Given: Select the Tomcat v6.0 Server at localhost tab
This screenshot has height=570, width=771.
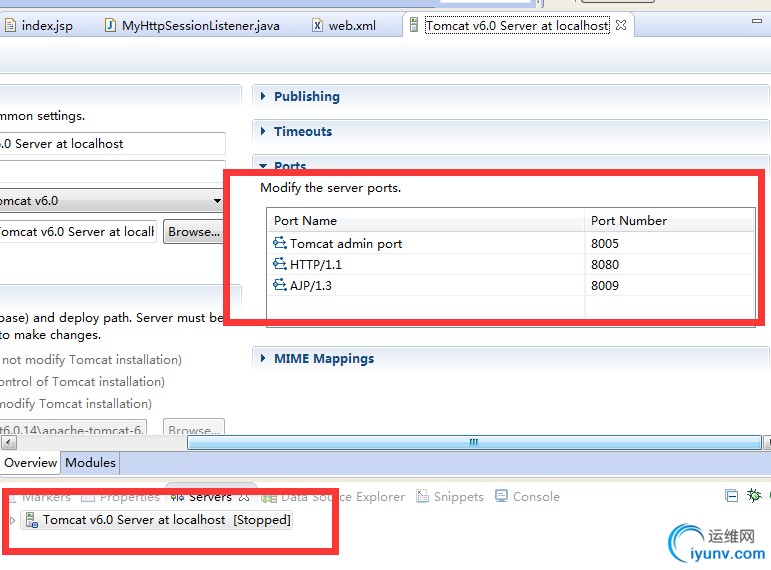Looking at the screenshot, I should pyautogui.click(x=517, y=26).
